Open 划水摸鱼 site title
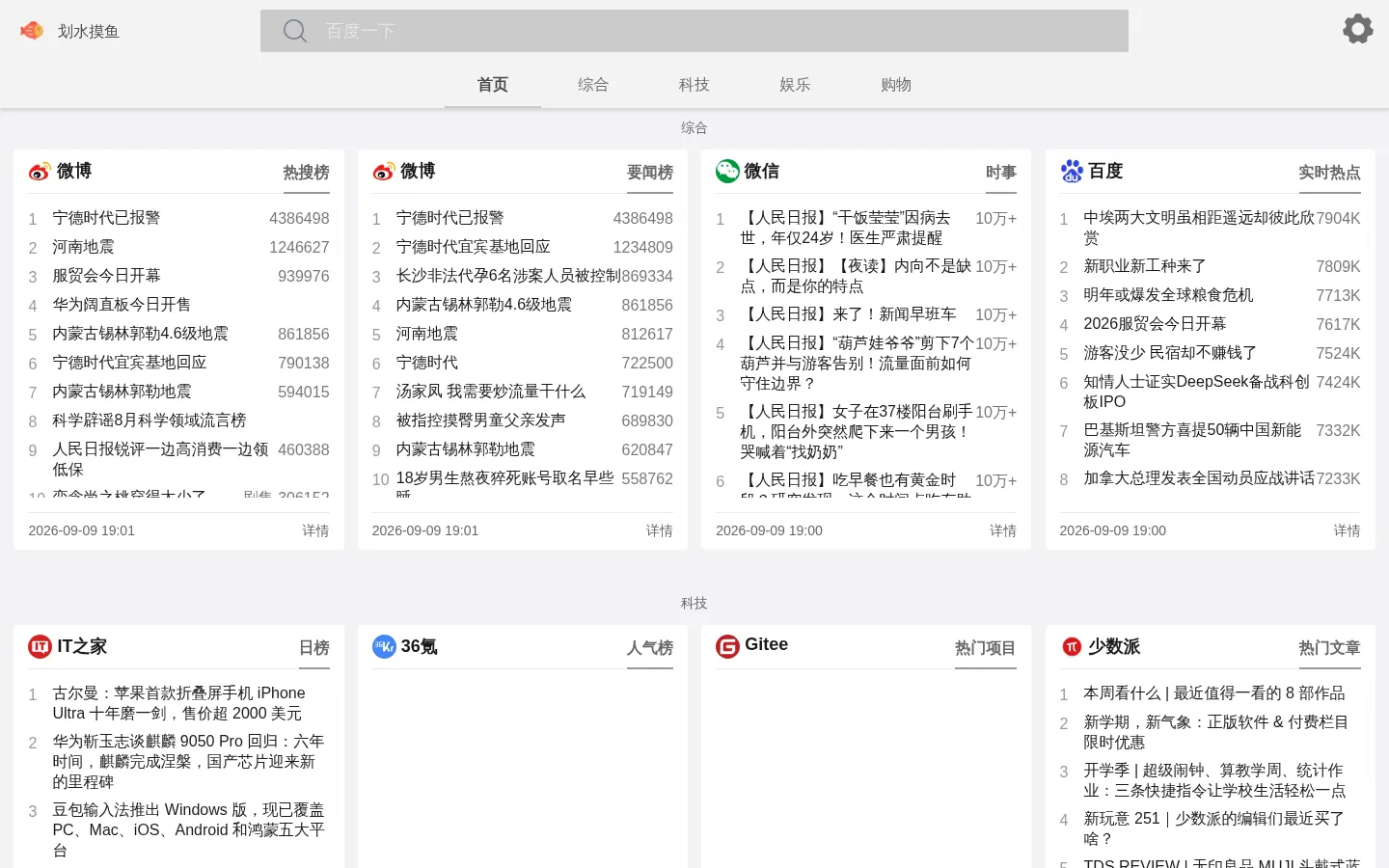The width and height of the screenshot is (1389, 868). (x=88, y=31)
